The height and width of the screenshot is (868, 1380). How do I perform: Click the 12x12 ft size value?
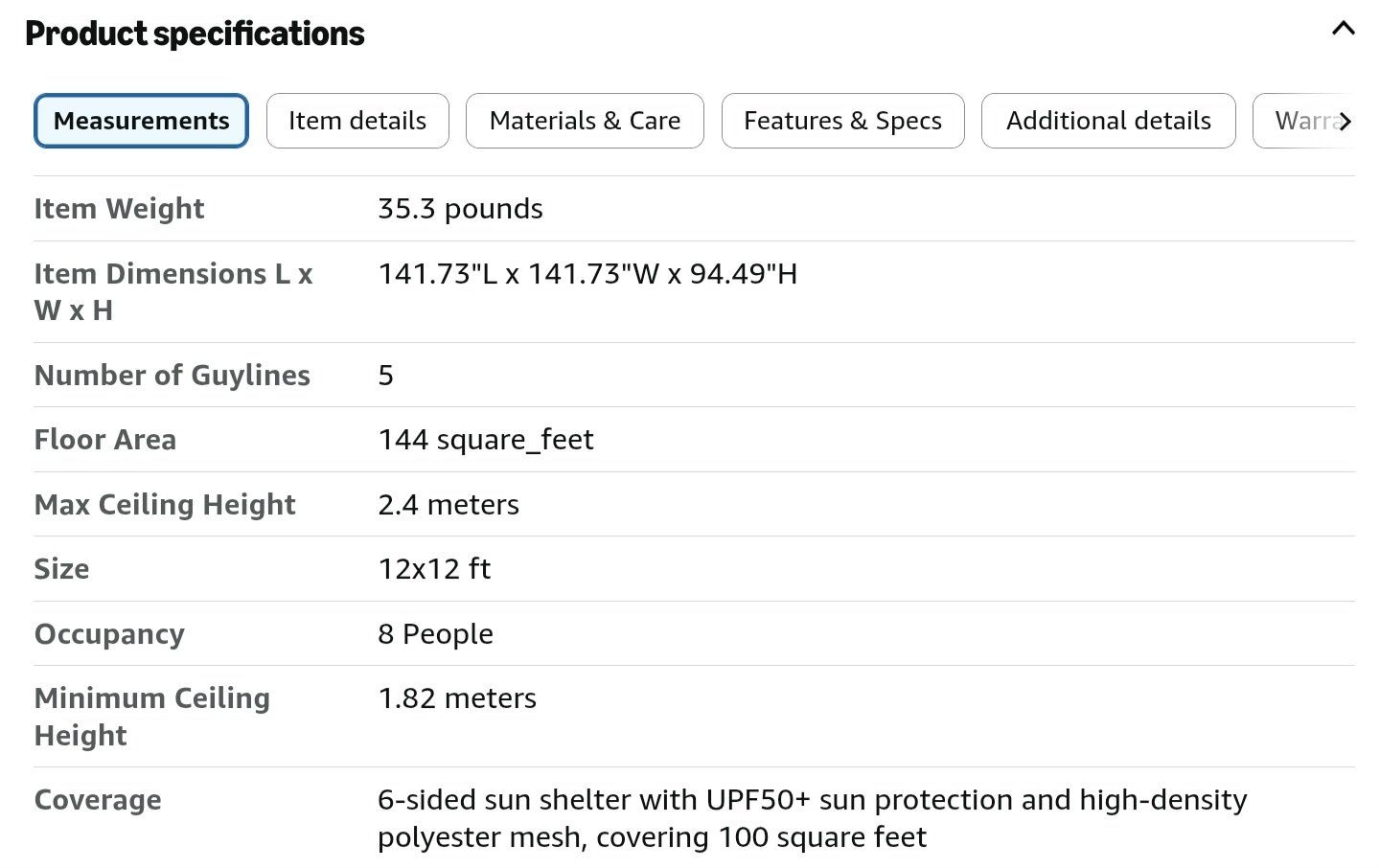tap(434, 569)
